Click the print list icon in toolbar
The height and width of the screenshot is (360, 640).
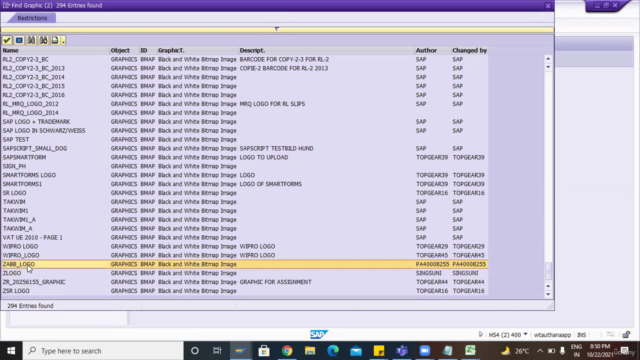coord(55,40)
